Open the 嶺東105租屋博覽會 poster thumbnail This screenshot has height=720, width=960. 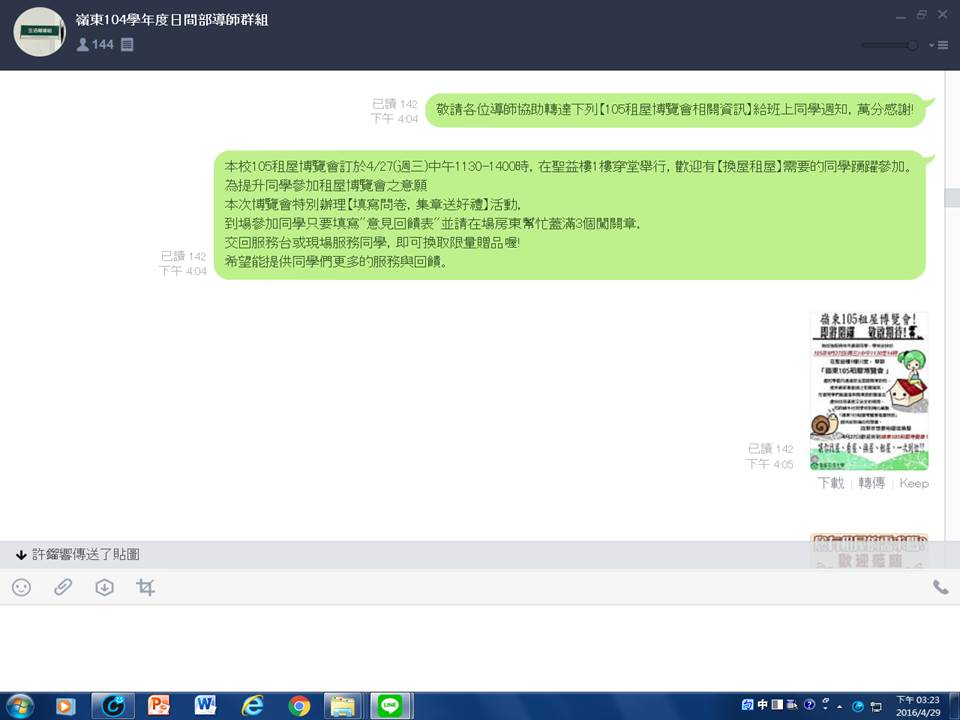coord(869,391)
